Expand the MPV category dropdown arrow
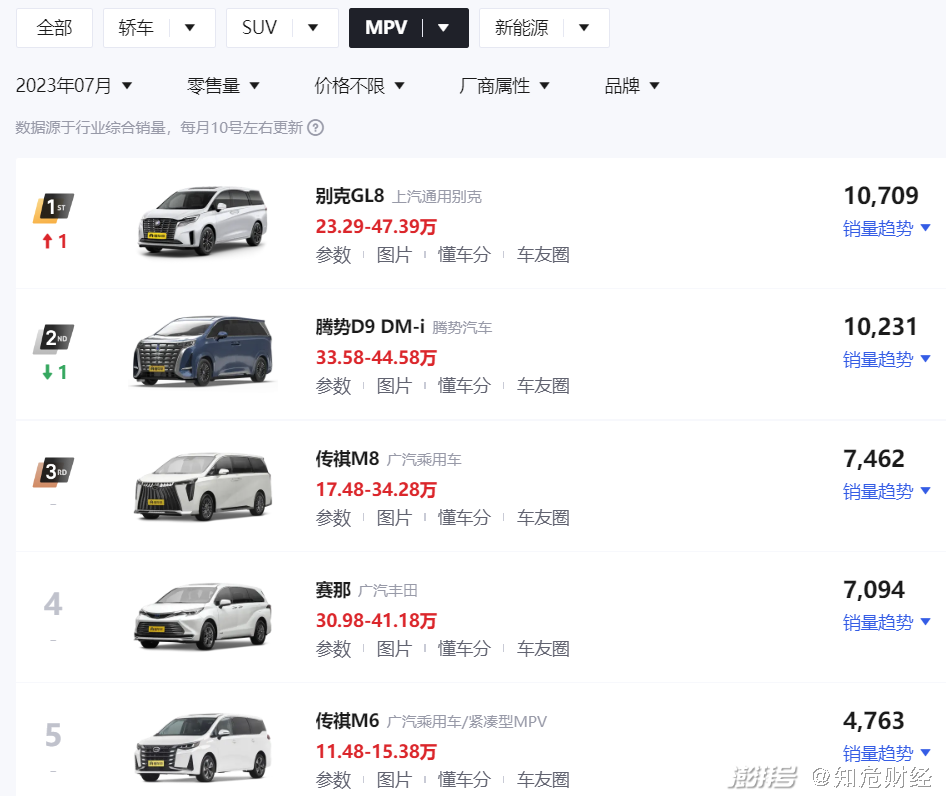The image size is (946, 796). point(444,28)
